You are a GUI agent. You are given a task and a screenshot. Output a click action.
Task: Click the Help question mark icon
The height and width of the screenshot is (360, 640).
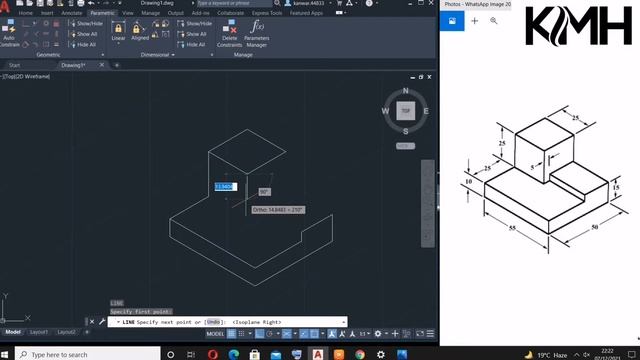[369, 3]
